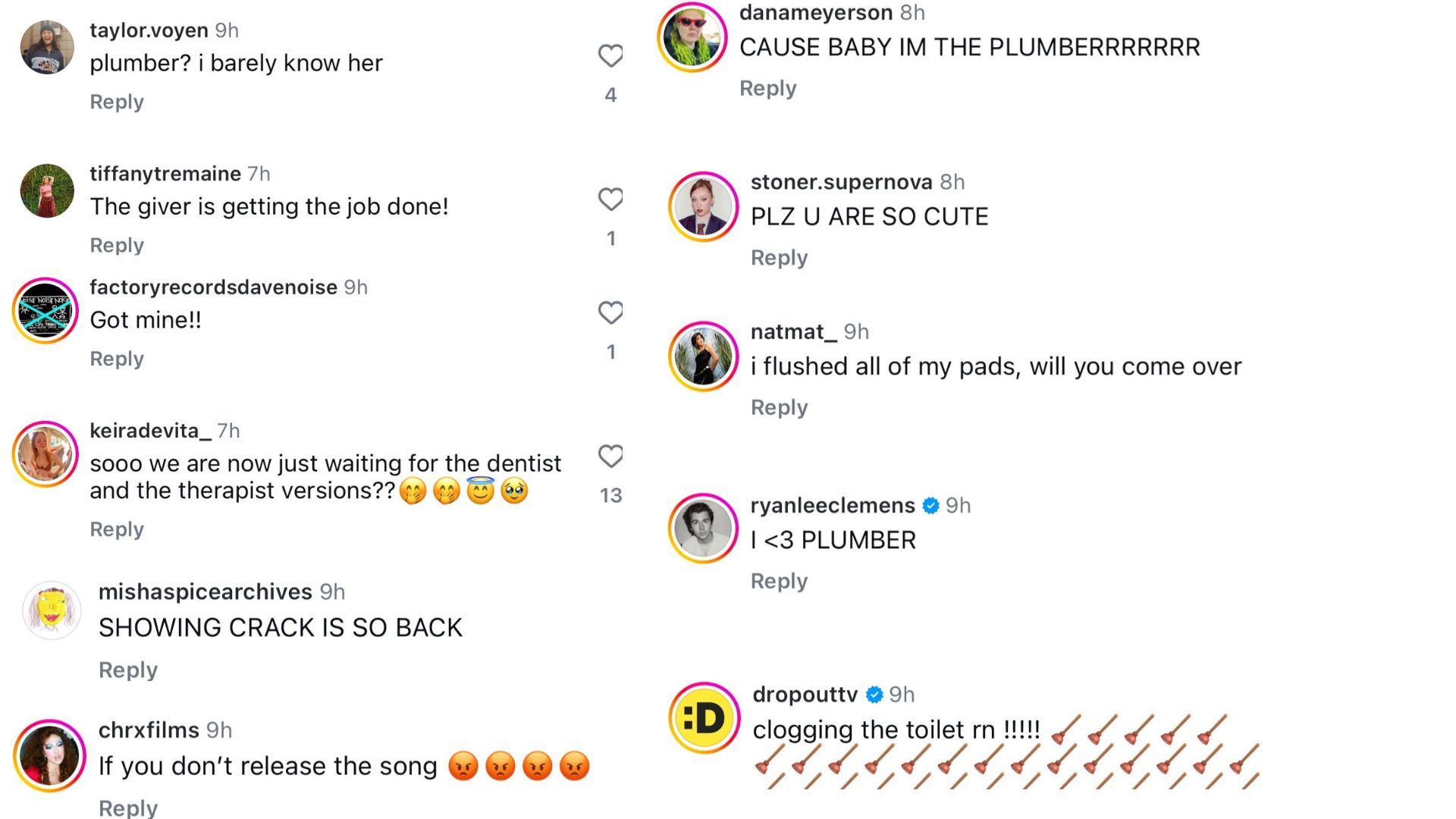Open taylor.voyen's profile picture
The height and width of the screenshot is (819, 1456).
click(47, 47)
